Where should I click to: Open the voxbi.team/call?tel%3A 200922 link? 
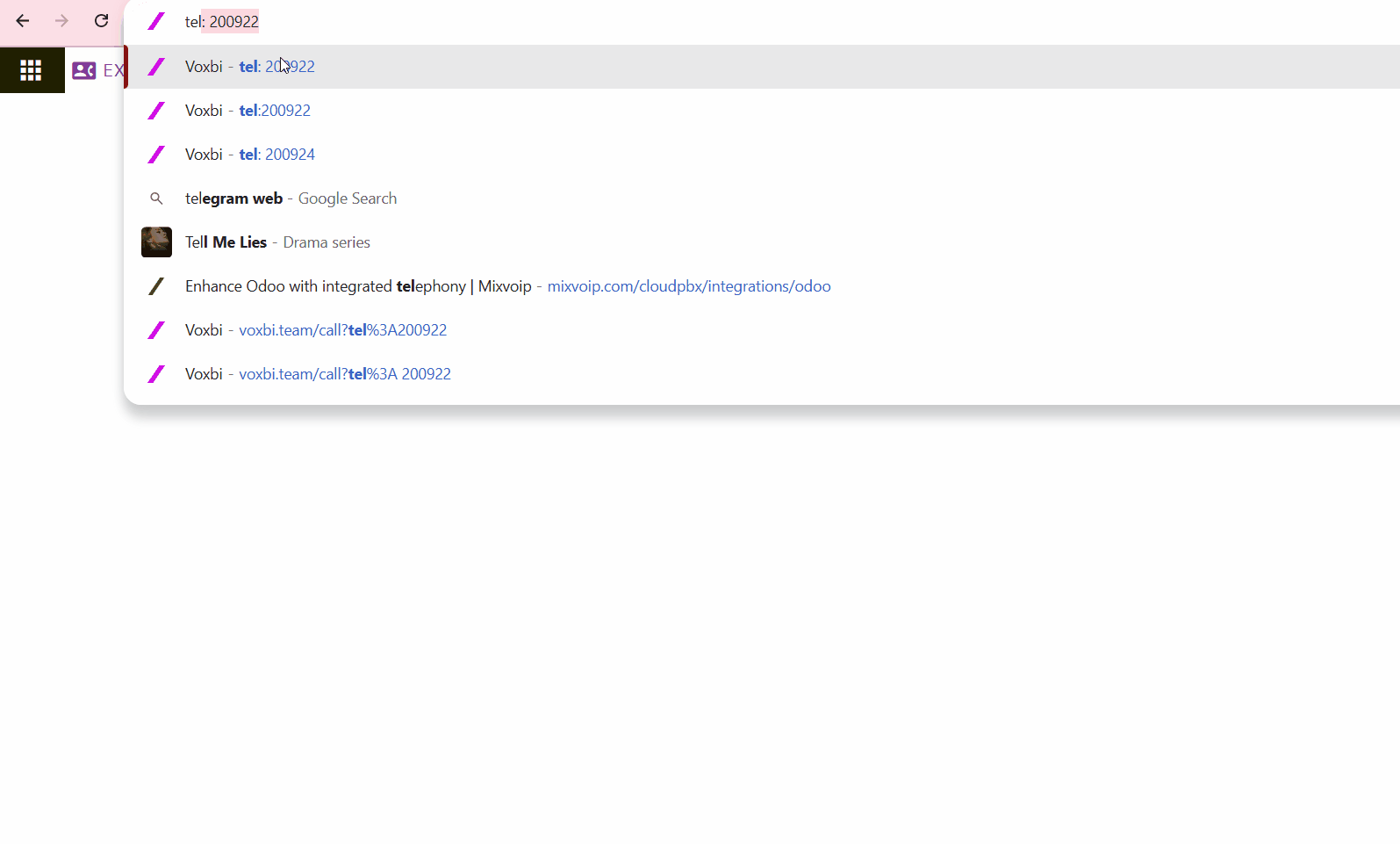coord(344,374)
